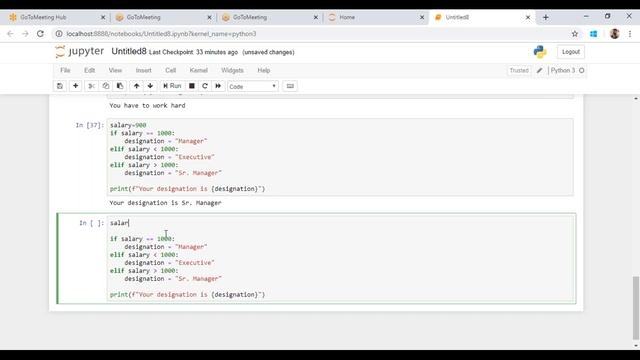Click the active code cell input area
This screenshot has height=360, width=640.
[341, 258]
